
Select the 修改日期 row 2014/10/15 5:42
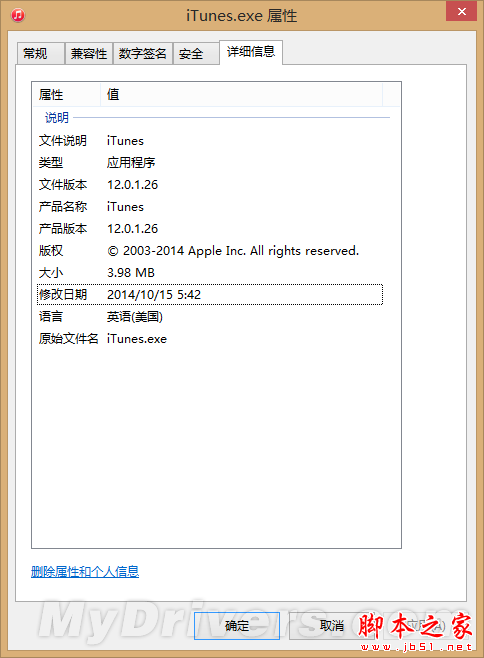[x=210, y=295]
